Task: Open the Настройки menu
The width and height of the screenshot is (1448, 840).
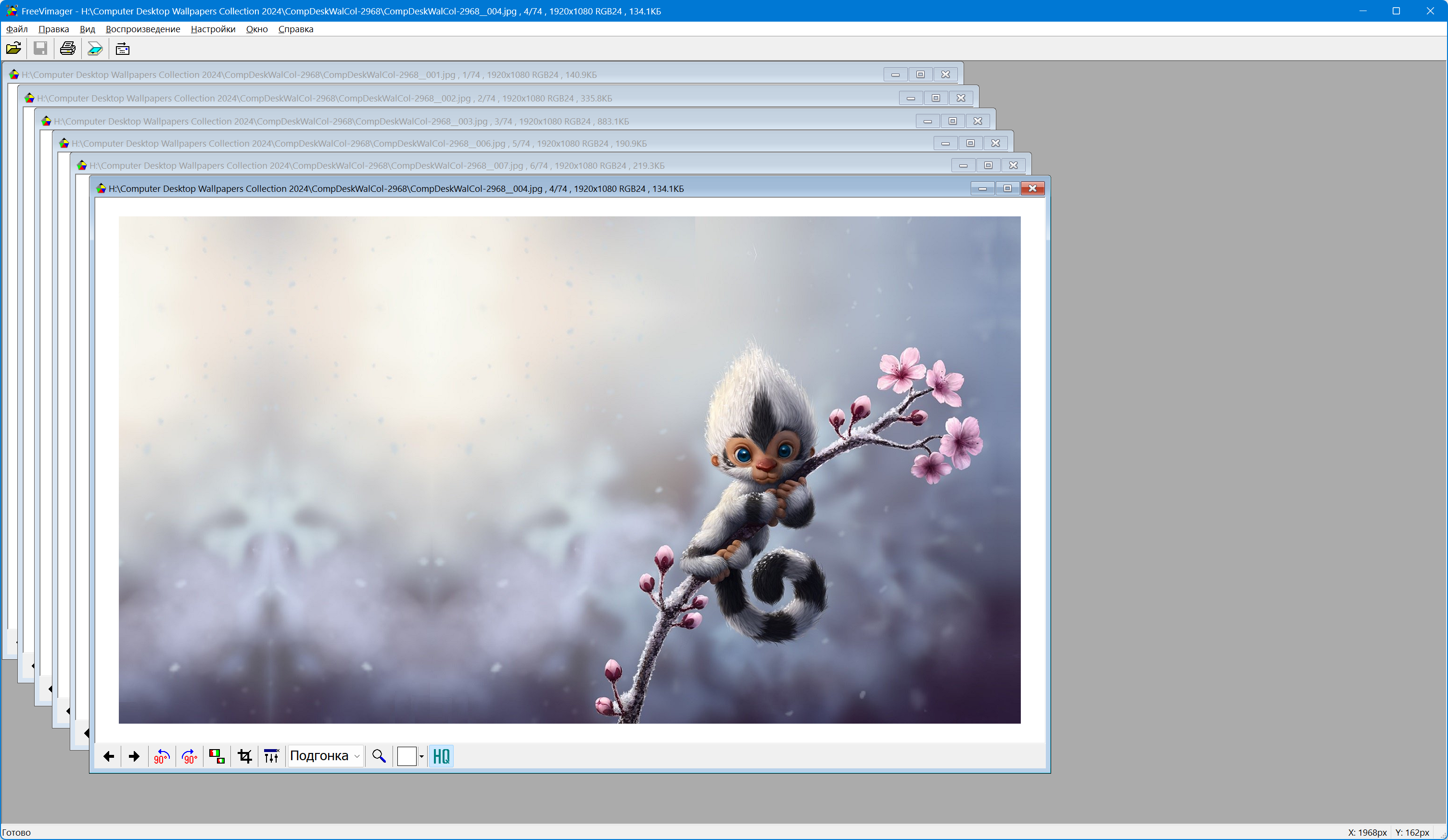Action: pos(213,29)
